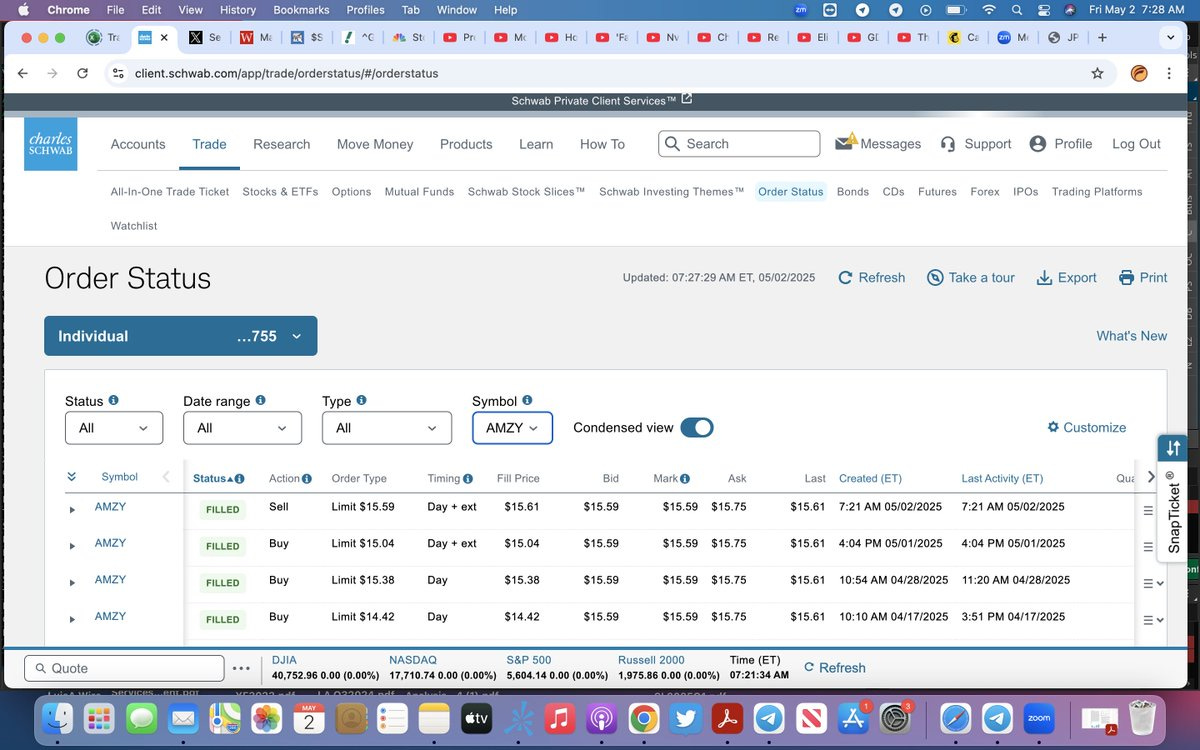Expand all rows with double chevron
The image size is (1200, 750).
72,477
